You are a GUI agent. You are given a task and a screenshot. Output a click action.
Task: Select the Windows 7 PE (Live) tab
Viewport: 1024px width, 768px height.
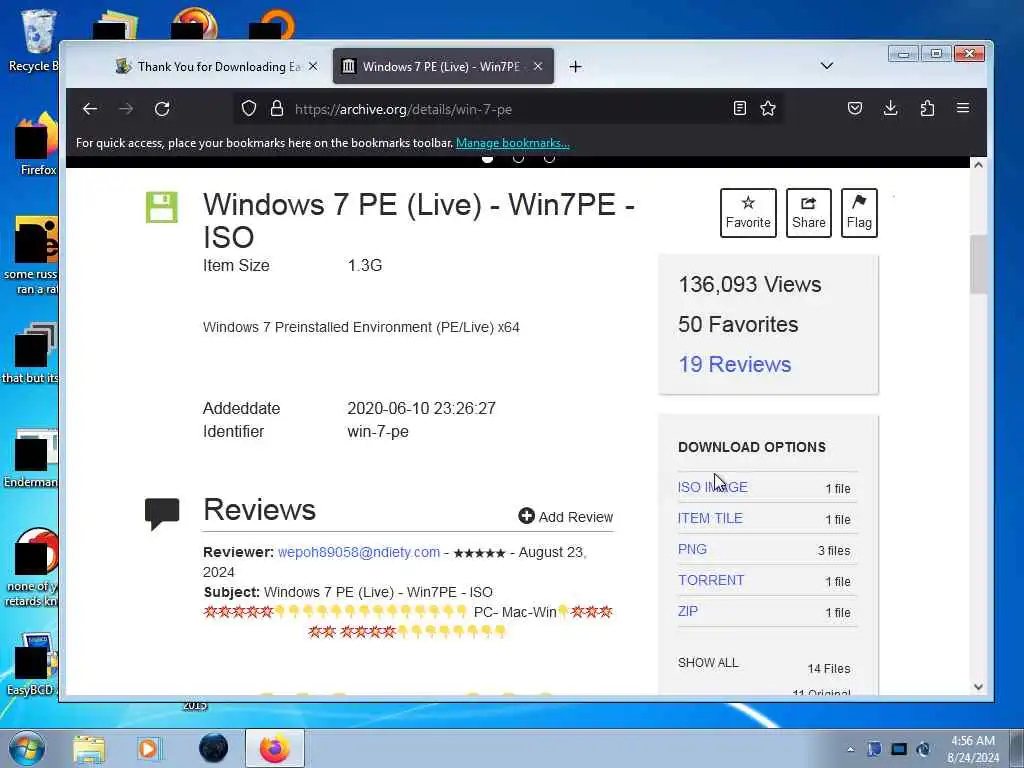tap(443, 67)
